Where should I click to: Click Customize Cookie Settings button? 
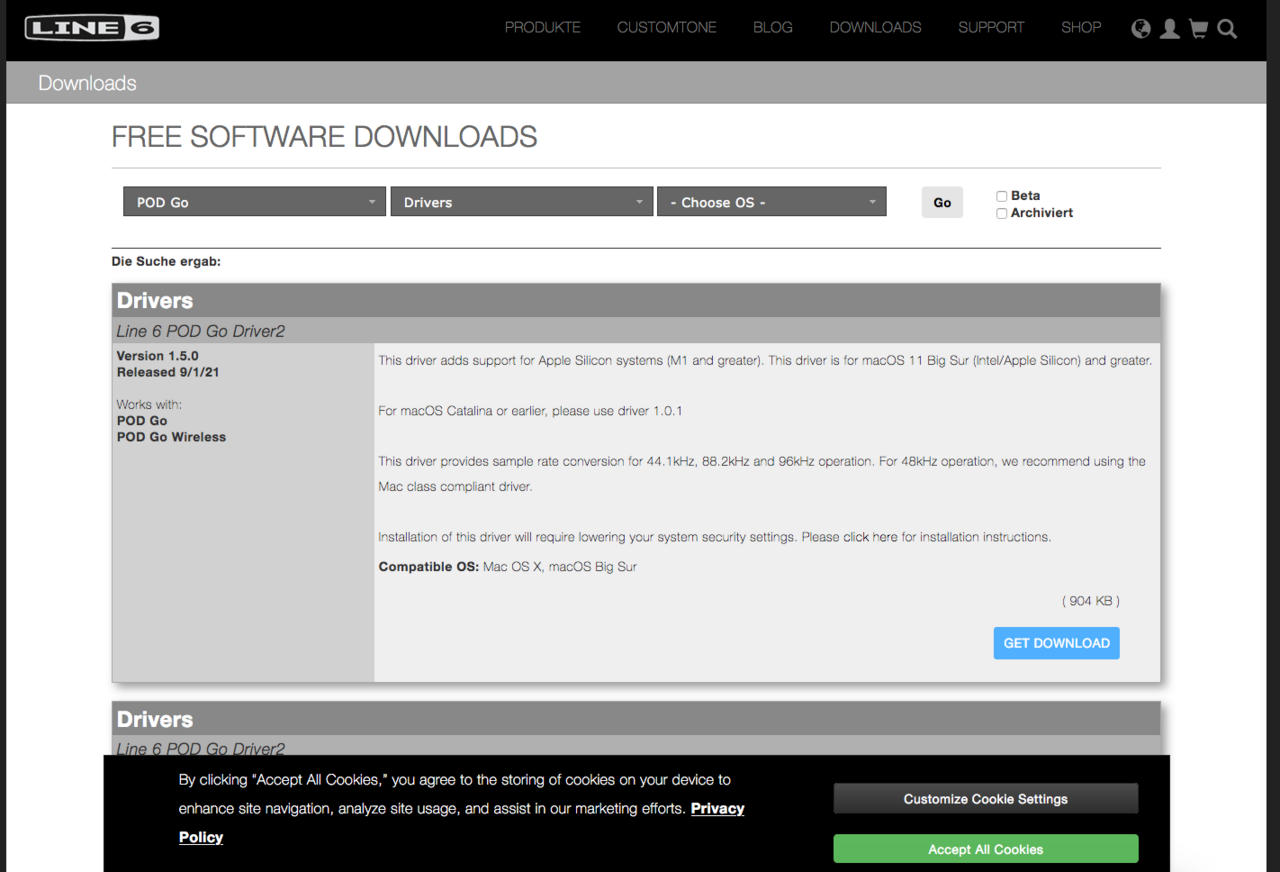tap(986, 799)
